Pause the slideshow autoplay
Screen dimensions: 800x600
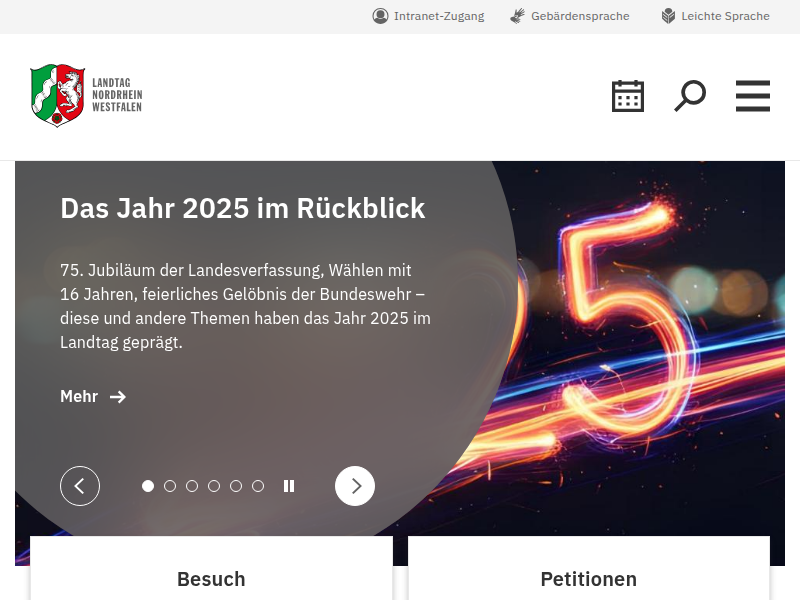tap(289, 486)
